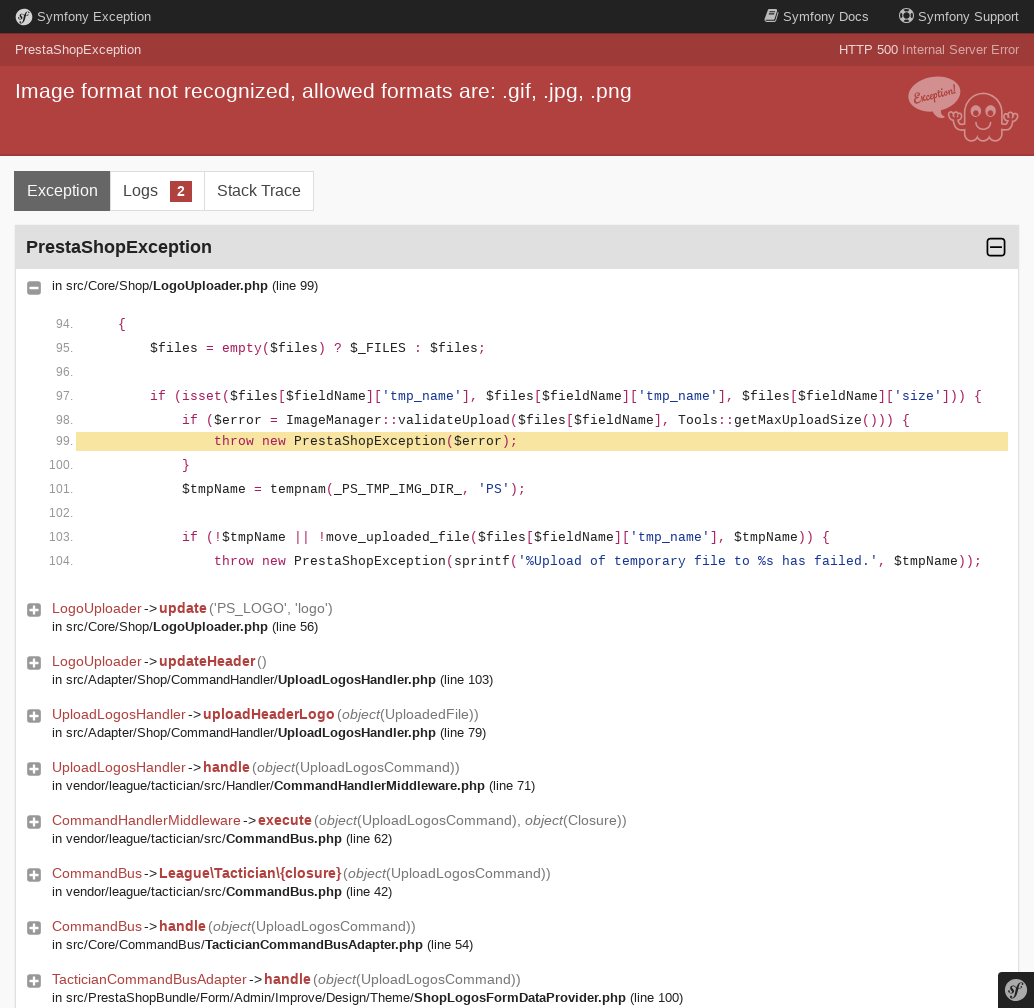Expand the LogoUploader->update trace entry
The width and height of the screenshot is (1034, 1008).
[34, 610]
